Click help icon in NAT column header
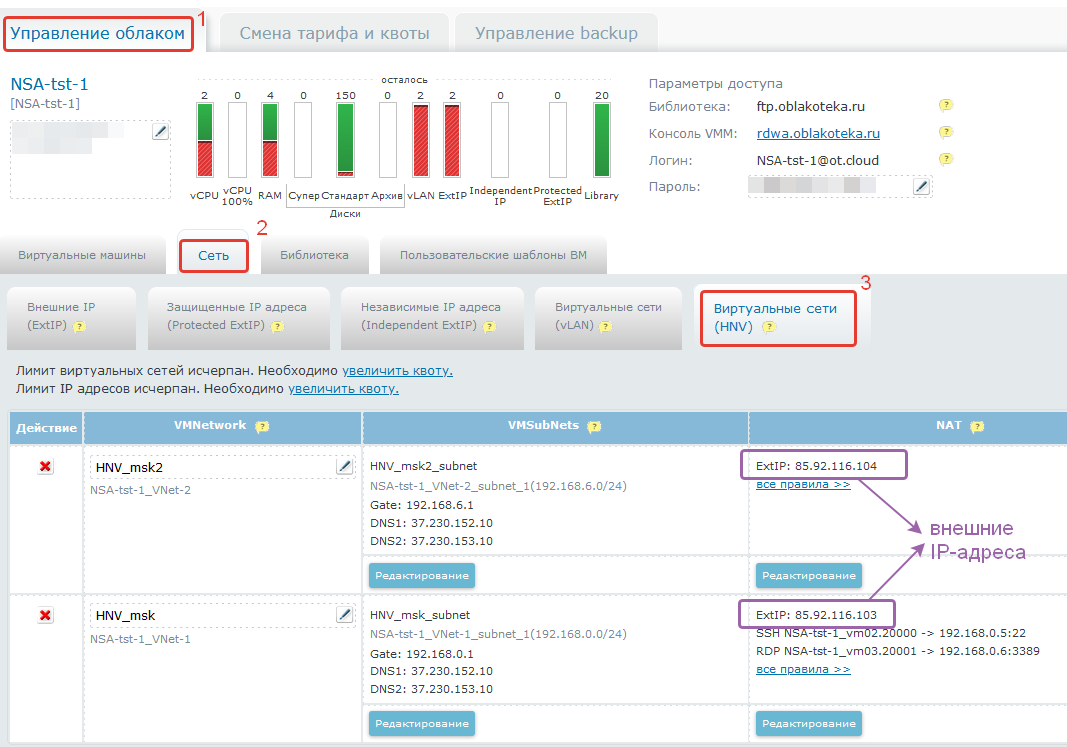The image size is (1067, 747). (976, 426)
